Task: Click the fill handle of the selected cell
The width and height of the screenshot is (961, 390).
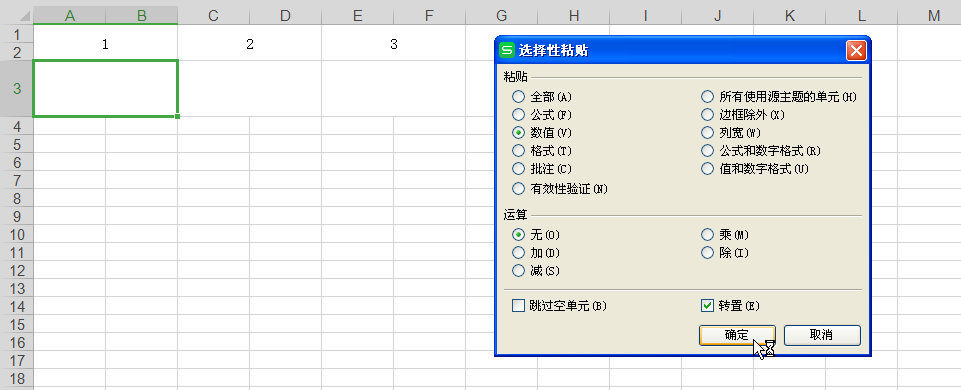Action: (x=177, y=116)
